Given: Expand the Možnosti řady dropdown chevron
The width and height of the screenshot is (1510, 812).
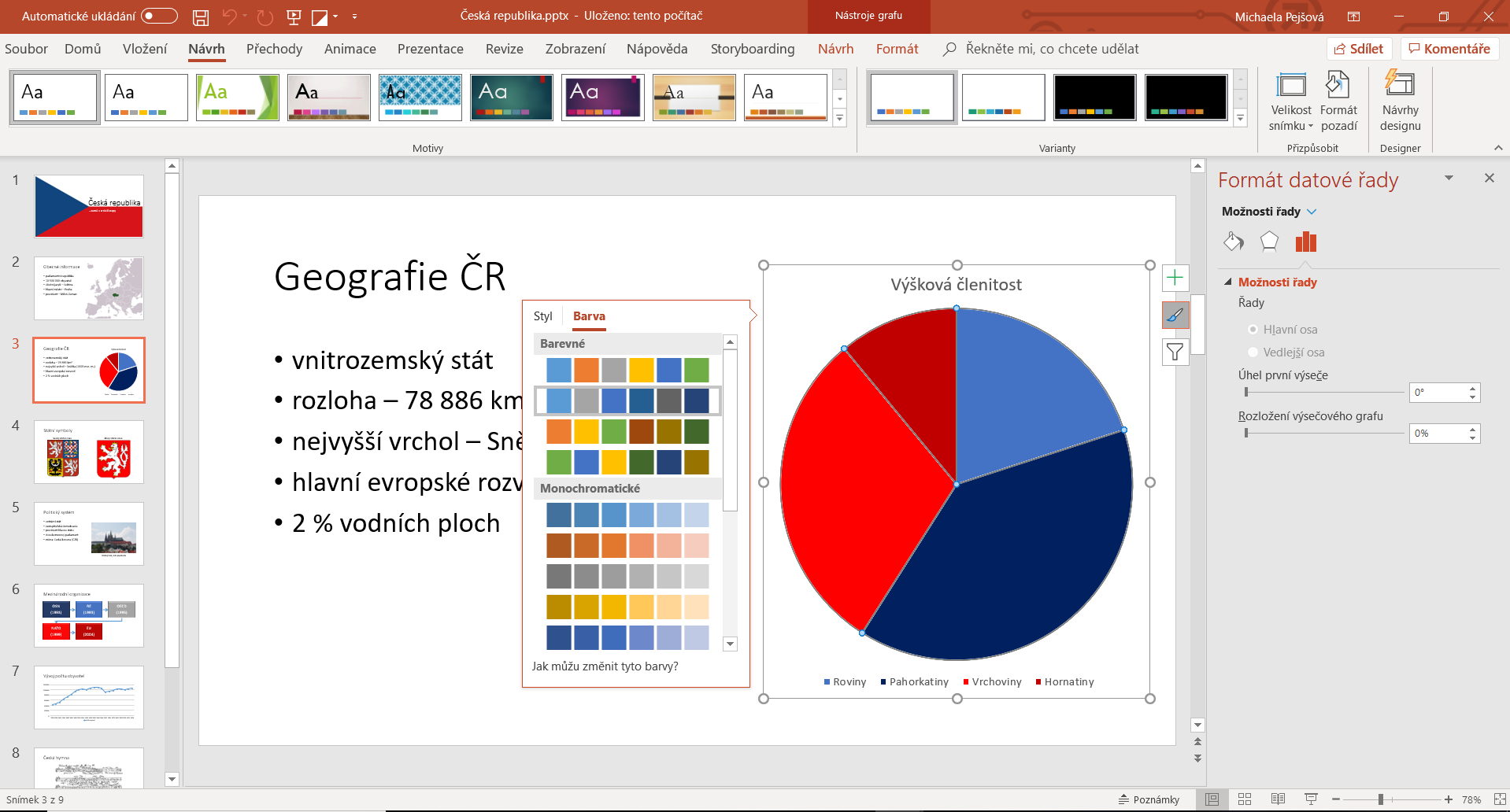Looking at the screenshot, I should [1312, 212].
